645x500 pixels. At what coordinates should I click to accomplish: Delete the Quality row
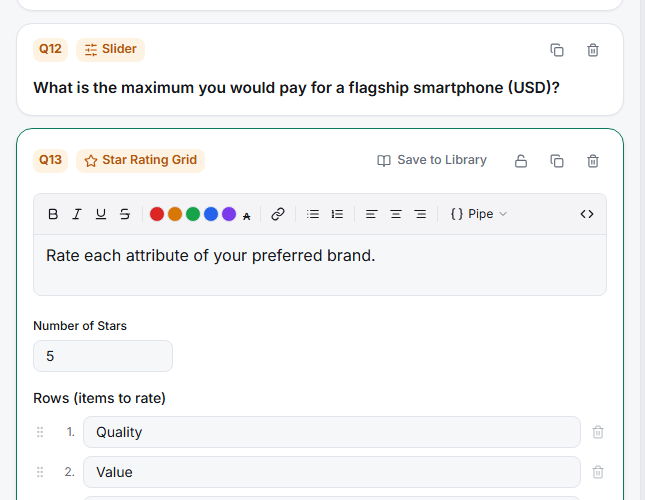598,432
